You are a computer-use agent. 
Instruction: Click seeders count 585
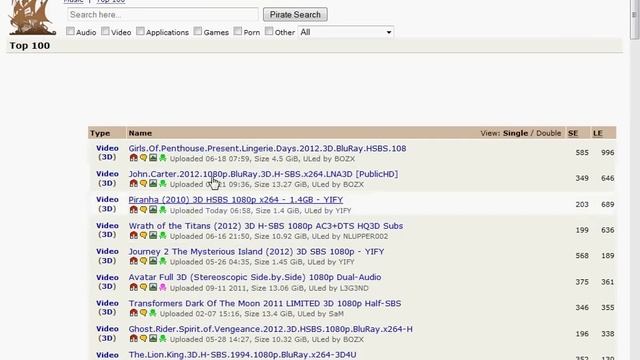coord(582,153)
